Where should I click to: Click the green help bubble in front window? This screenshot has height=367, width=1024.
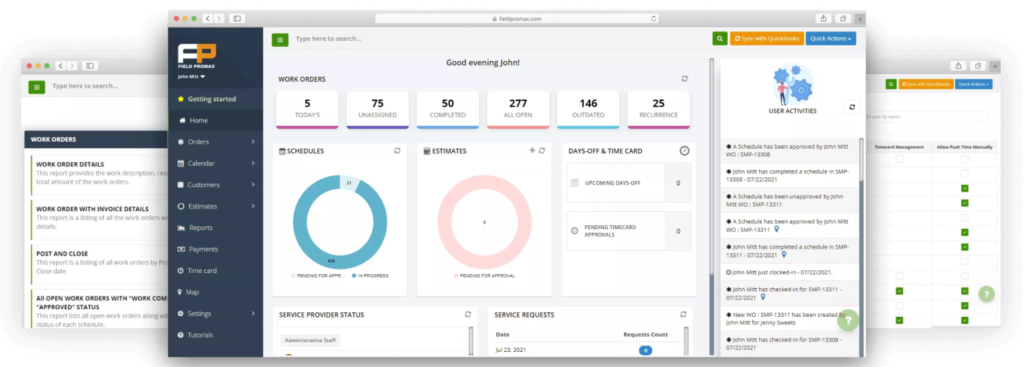(848, 320)
